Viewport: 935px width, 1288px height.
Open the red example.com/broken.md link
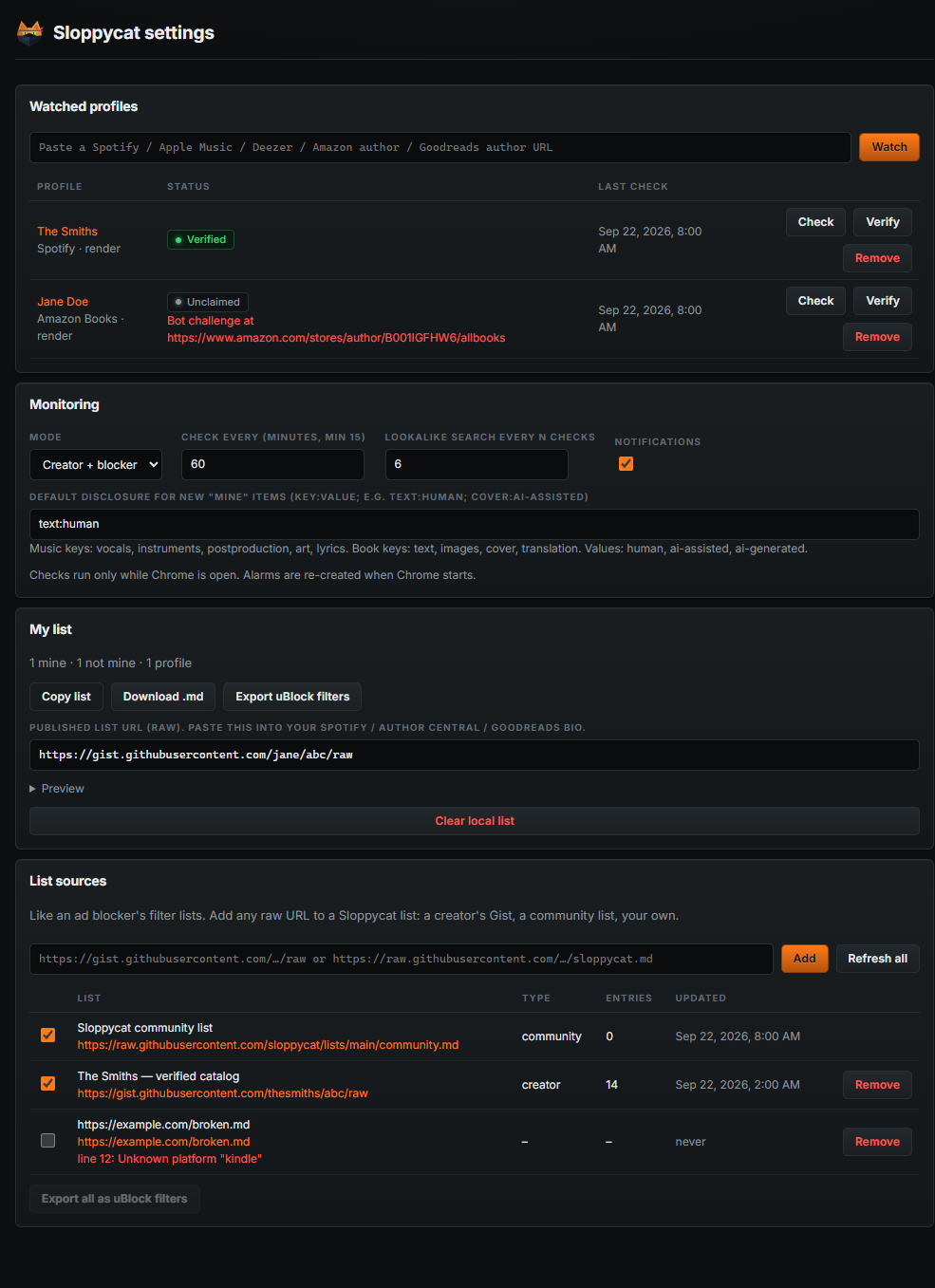click(x=163, y=1142)
